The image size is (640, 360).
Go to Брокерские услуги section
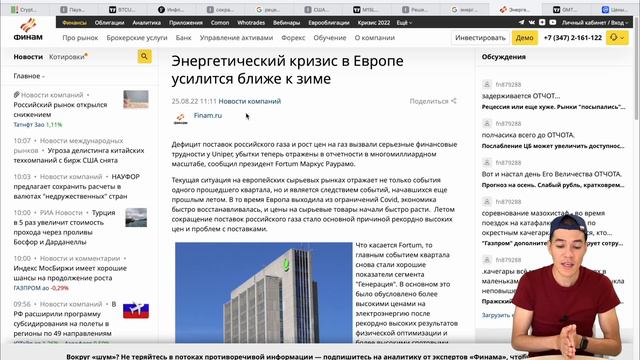[137, 38]
